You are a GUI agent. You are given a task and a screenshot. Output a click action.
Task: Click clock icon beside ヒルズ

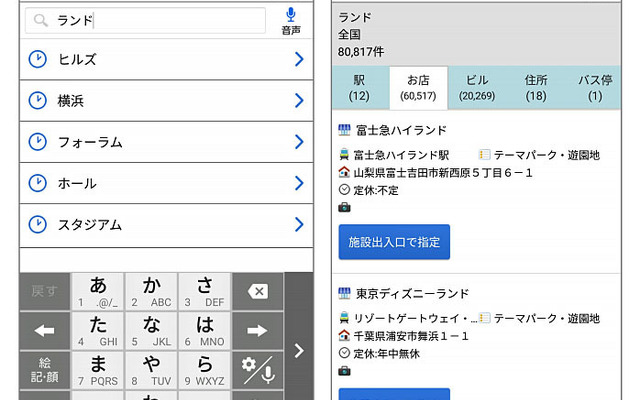tap(38, 59)
